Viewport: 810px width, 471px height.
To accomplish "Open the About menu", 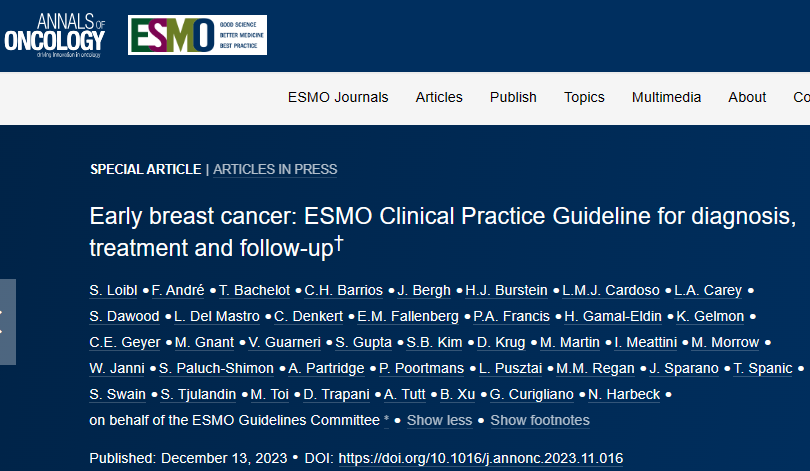I will [x=747, y=97].
